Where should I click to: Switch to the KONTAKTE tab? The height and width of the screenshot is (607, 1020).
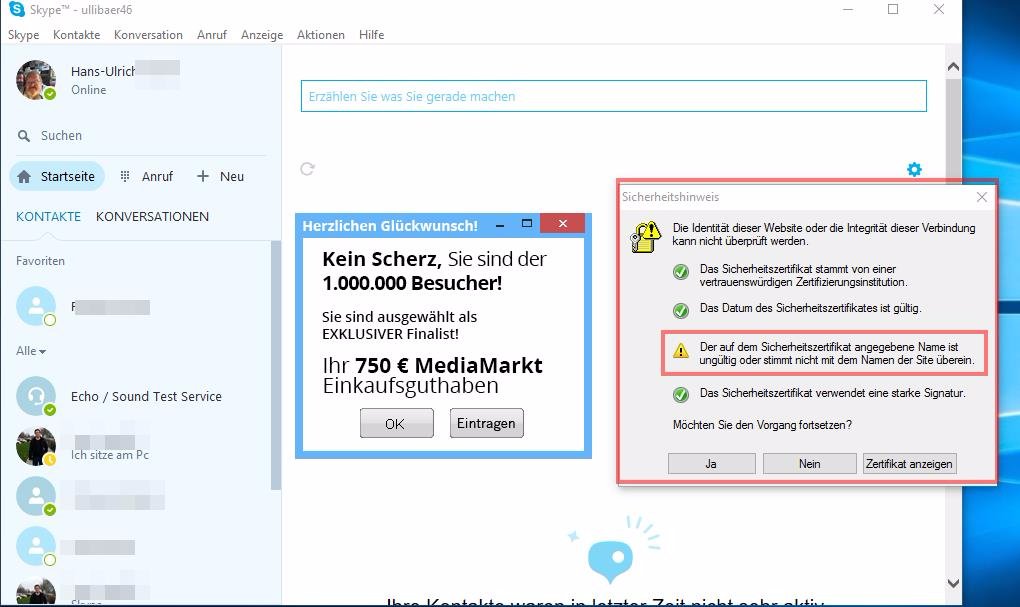[x=48, y=217]
